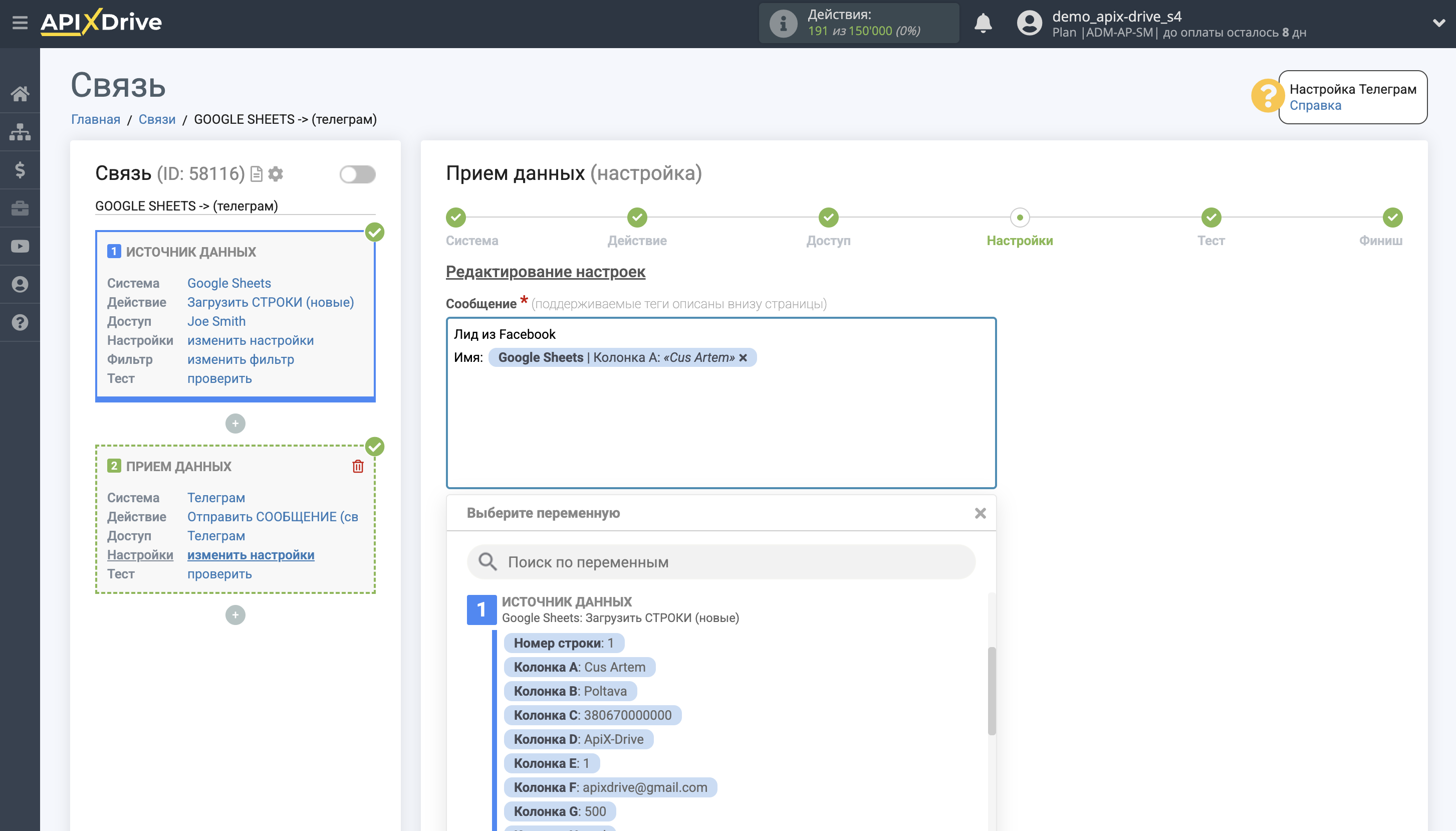Expand the account dropdown chevron

click(1438, 24)
